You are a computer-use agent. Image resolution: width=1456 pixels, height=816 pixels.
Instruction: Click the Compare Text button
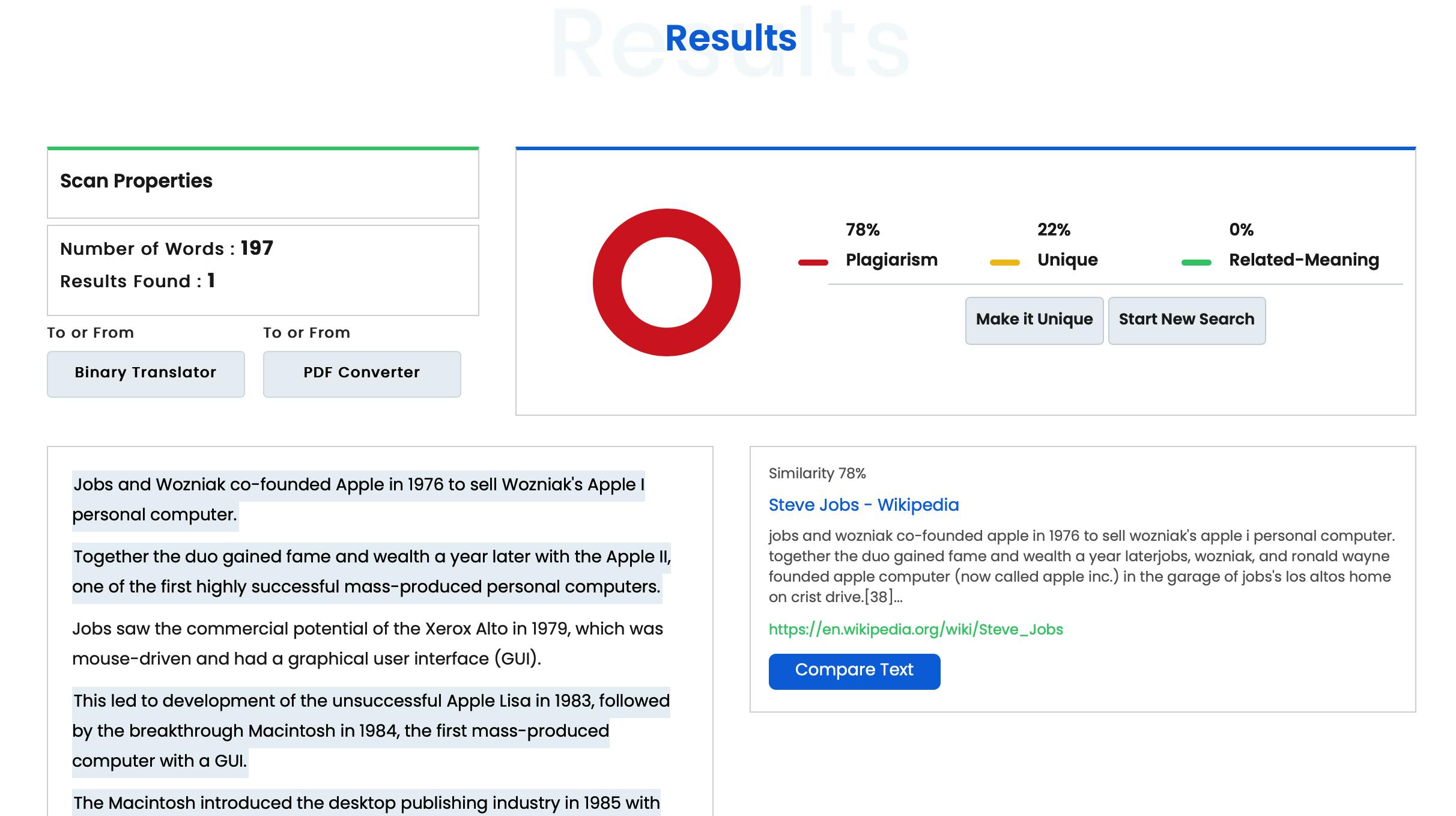pyautogui.click(x=854, y=671)
